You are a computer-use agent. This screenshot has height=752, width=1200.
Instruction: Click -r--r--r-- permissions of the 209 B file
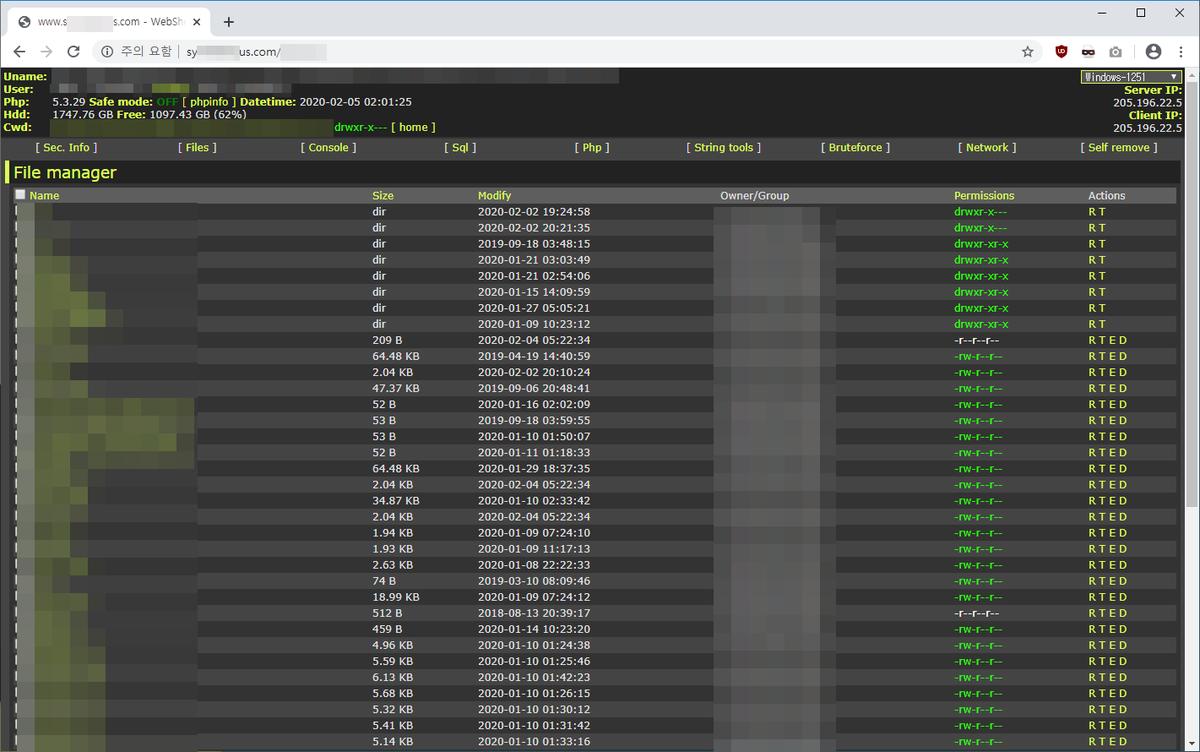tap(978, 340)
